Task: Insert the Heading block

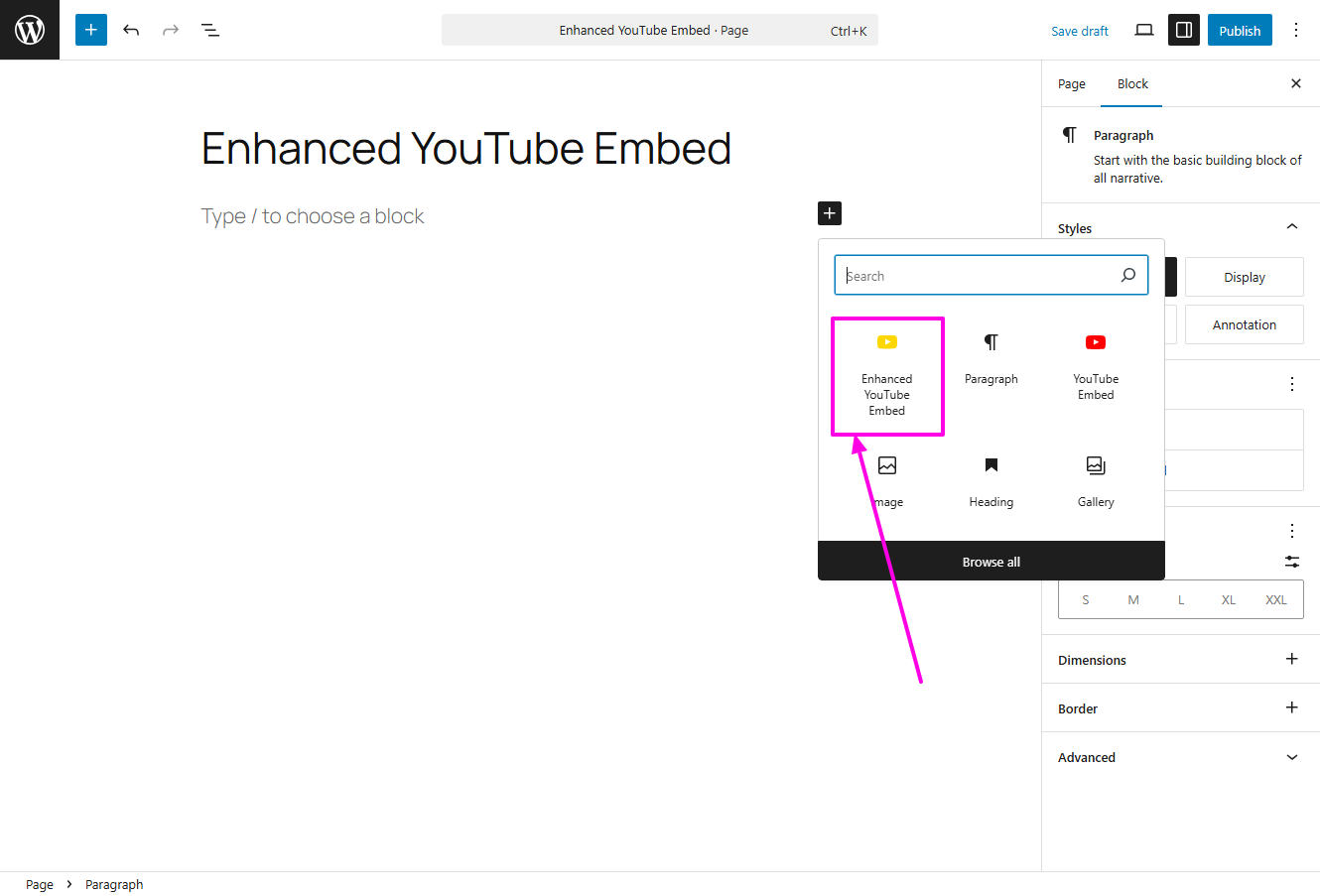Action: (x=991, y=482)
